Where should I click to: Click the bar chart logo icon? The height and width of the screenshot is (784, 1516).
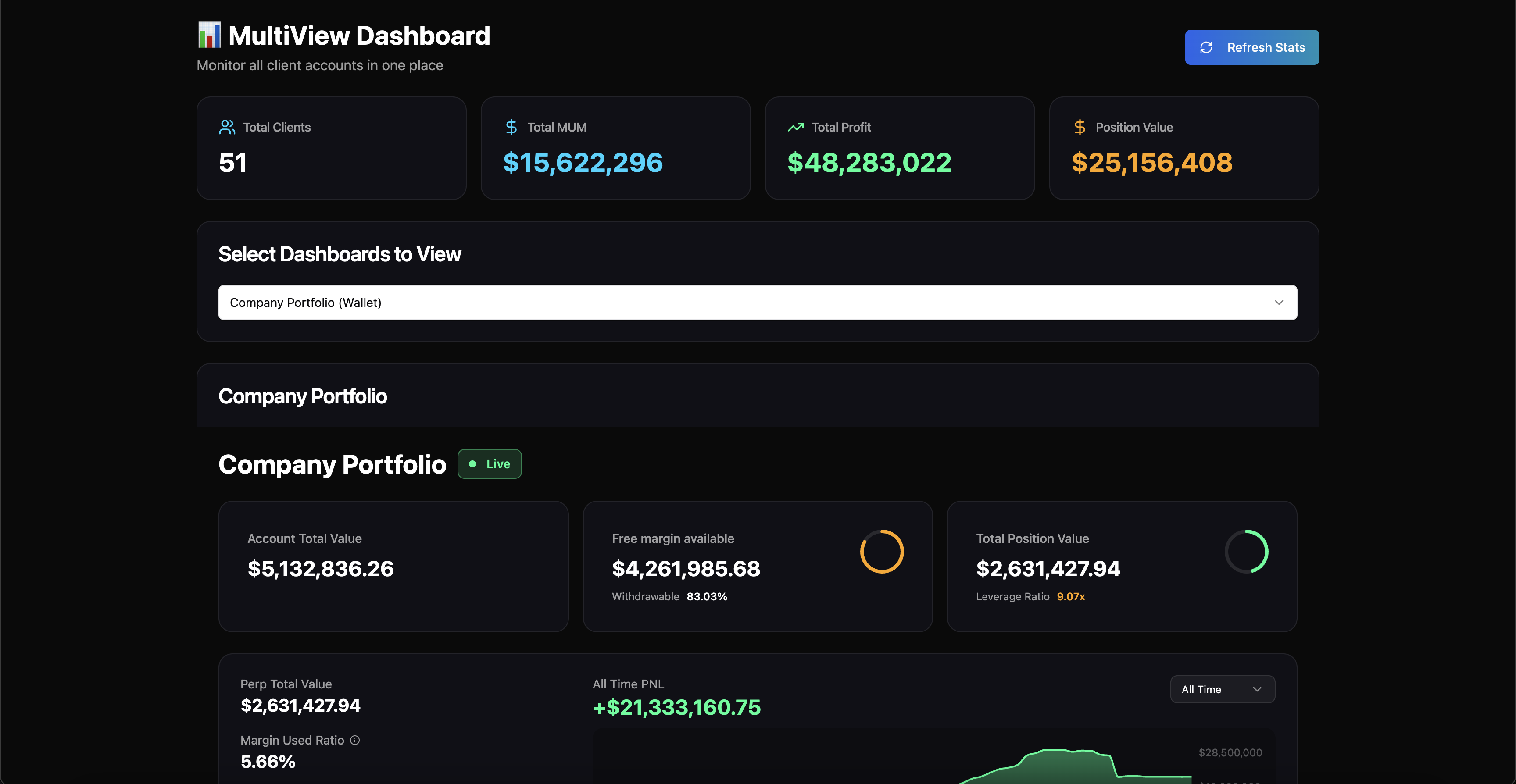(x=209, y=35)
